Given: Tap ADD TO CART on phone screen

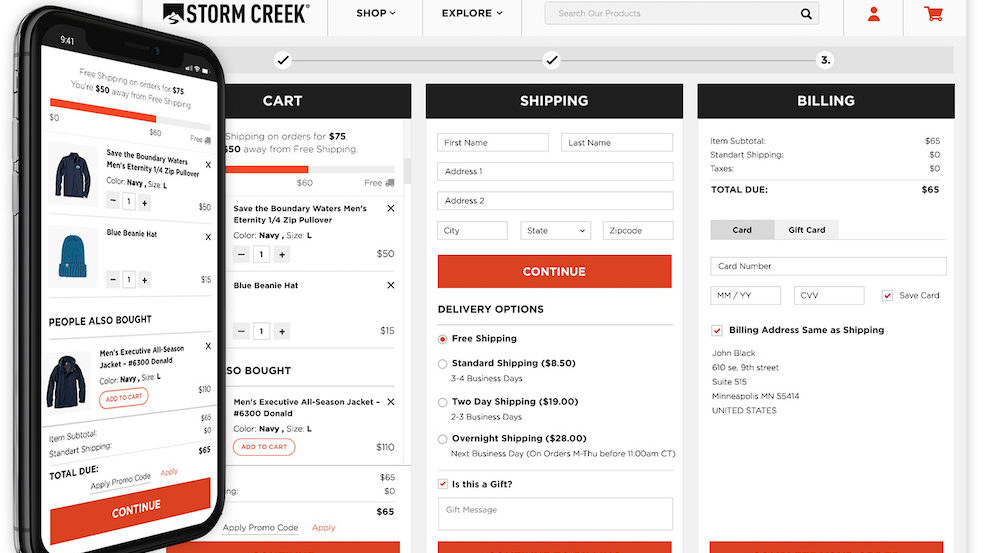Looking at the screenshot, I should (124, 398).
